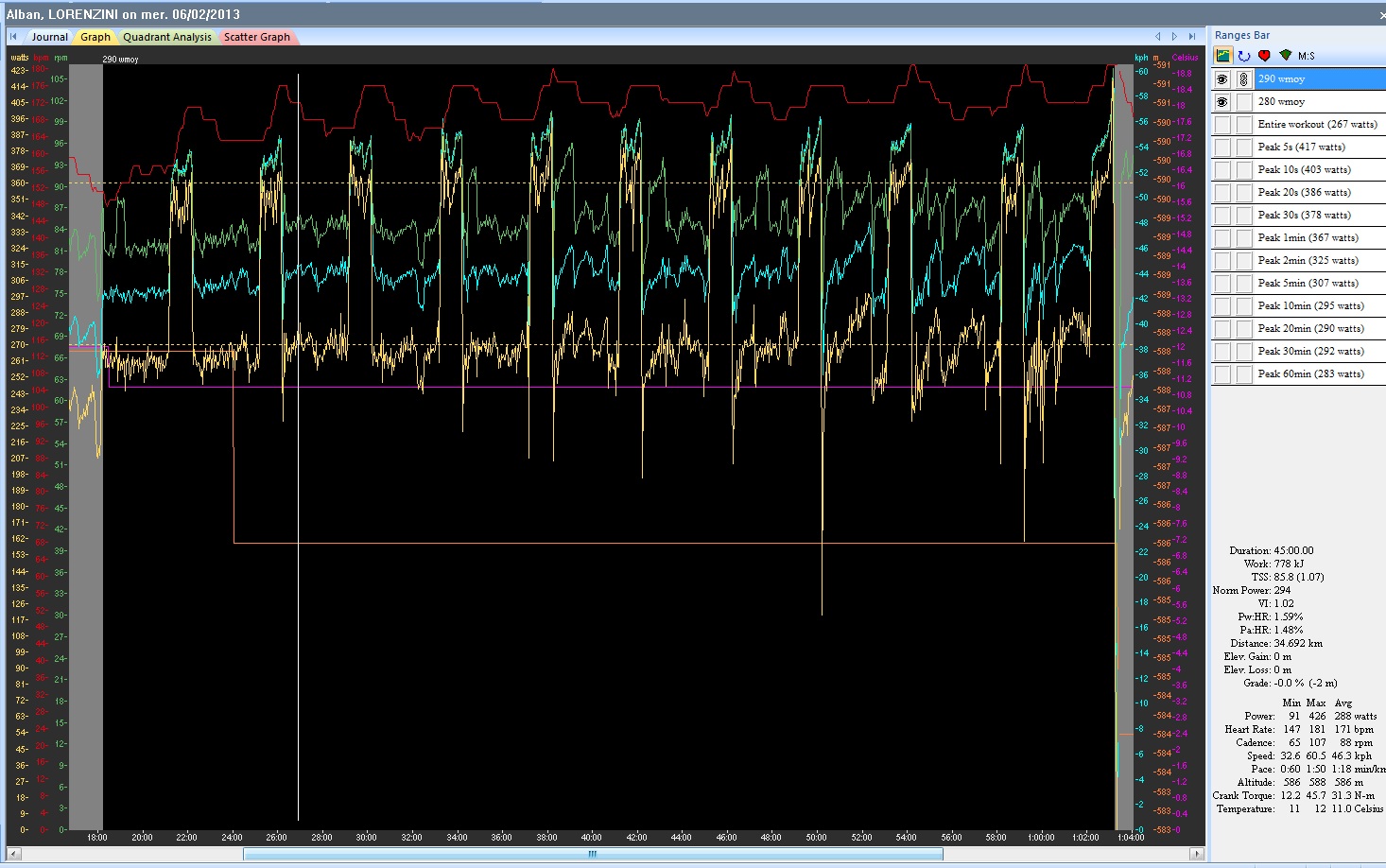Click the Norm Power: 294 value

point(1252,590)
